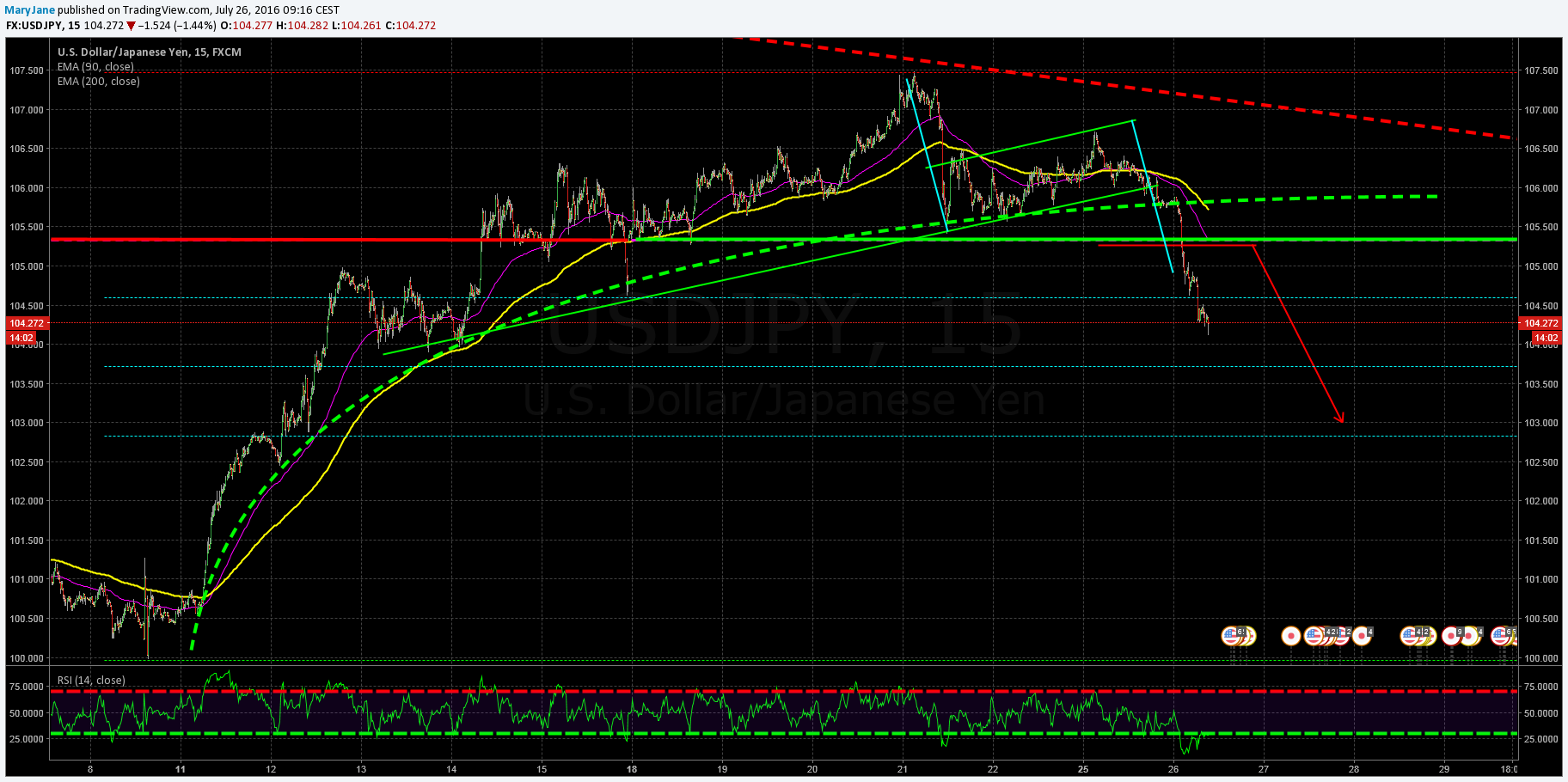Open the first US flag economic event icon
Viewport: 1568px width, 782px height.
coord(1231,636)
